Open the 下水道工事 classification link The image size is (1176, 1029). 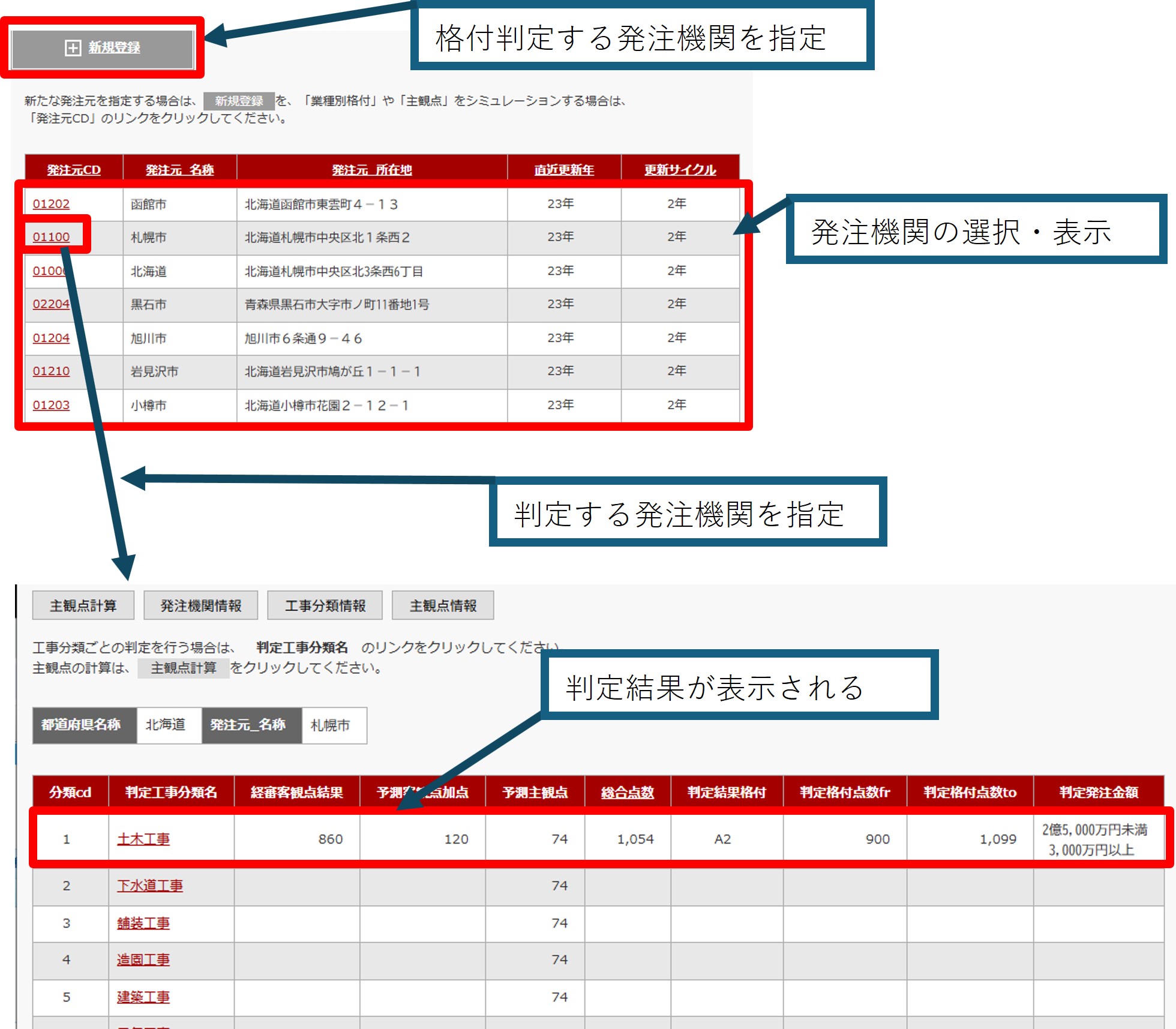tap(149, 886)
